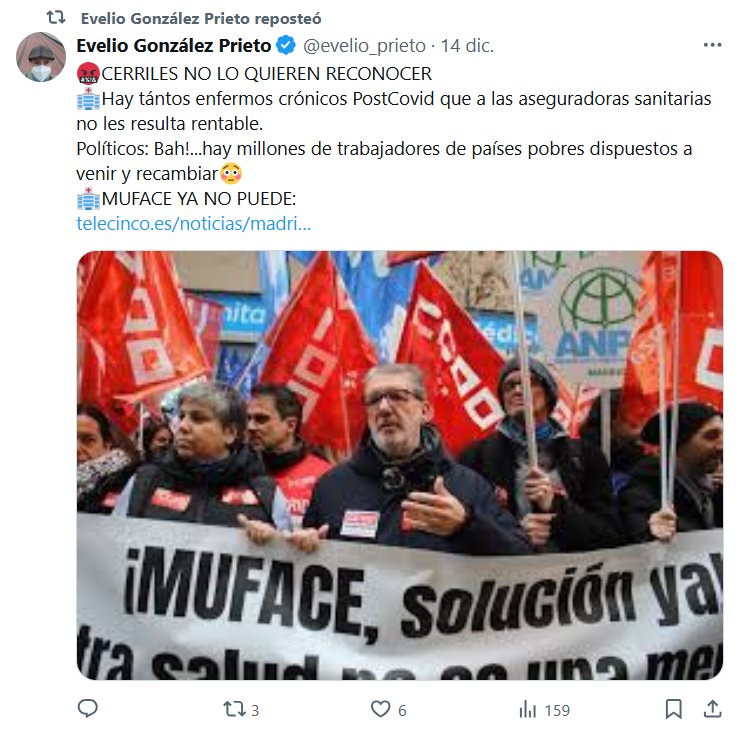This screenshot has width=744, height=732.
Task: Bookmark this post
Action: pyautogui.click(x=673, y=709)
